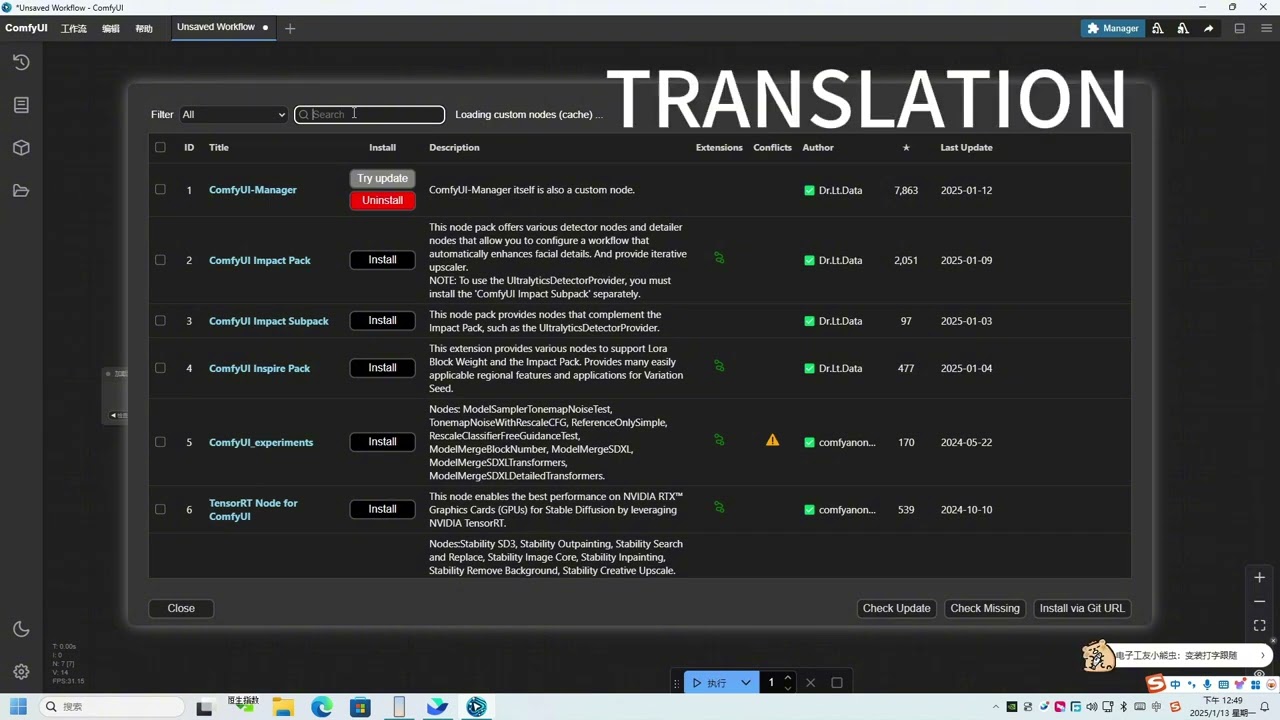1280x720 pixels.
Task: Install ComfyUI_experiments
Action: point(382,442)
